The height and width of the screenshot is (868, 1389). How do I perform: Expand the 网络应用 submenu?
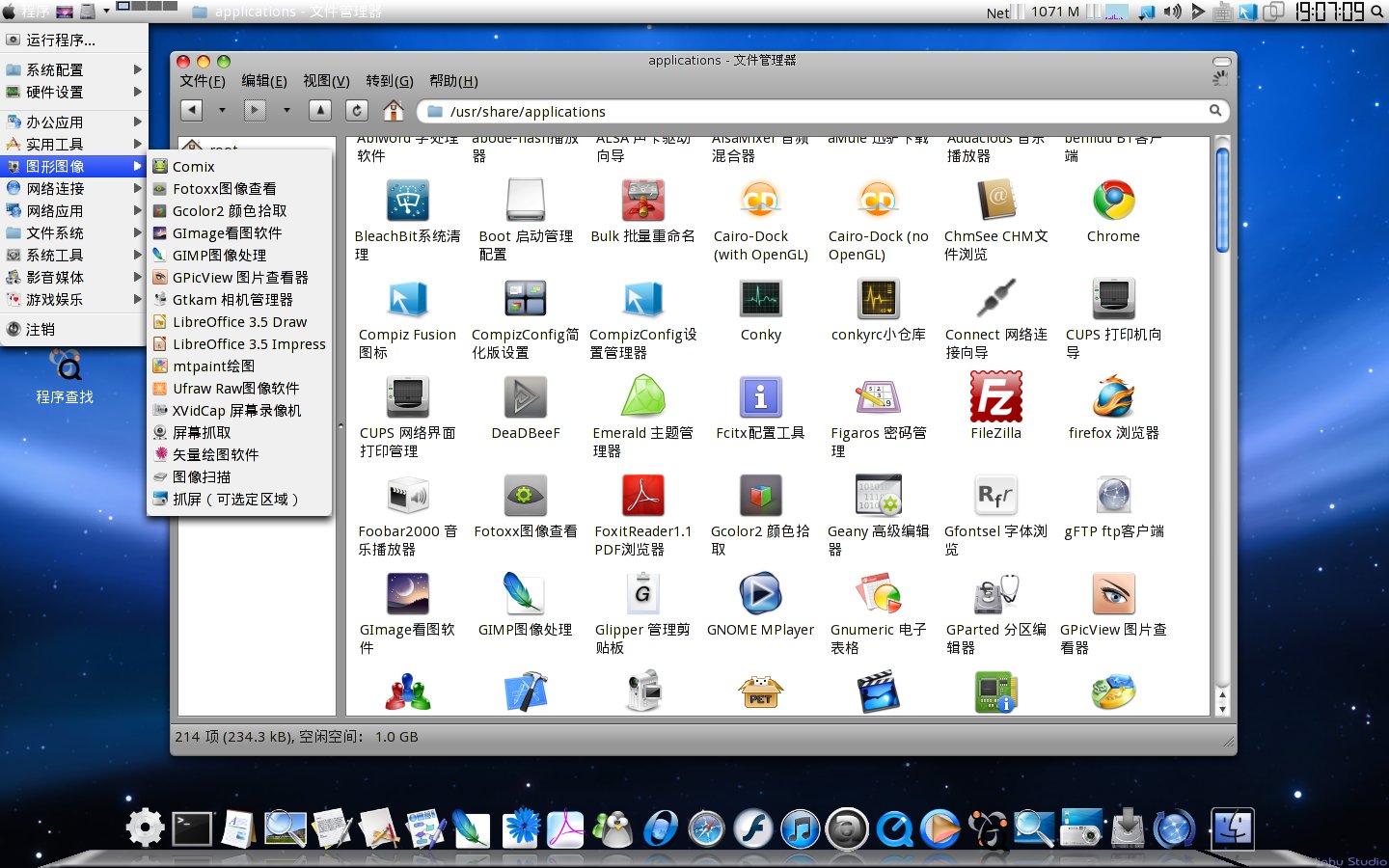[x=74, y=210]
